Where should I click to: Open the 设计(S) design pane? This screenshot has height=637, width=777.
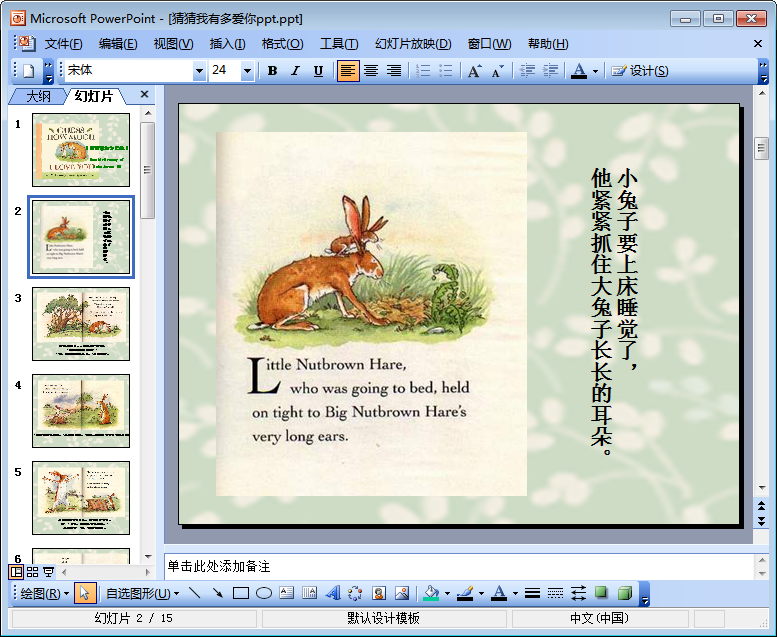(x=640, y=71)
